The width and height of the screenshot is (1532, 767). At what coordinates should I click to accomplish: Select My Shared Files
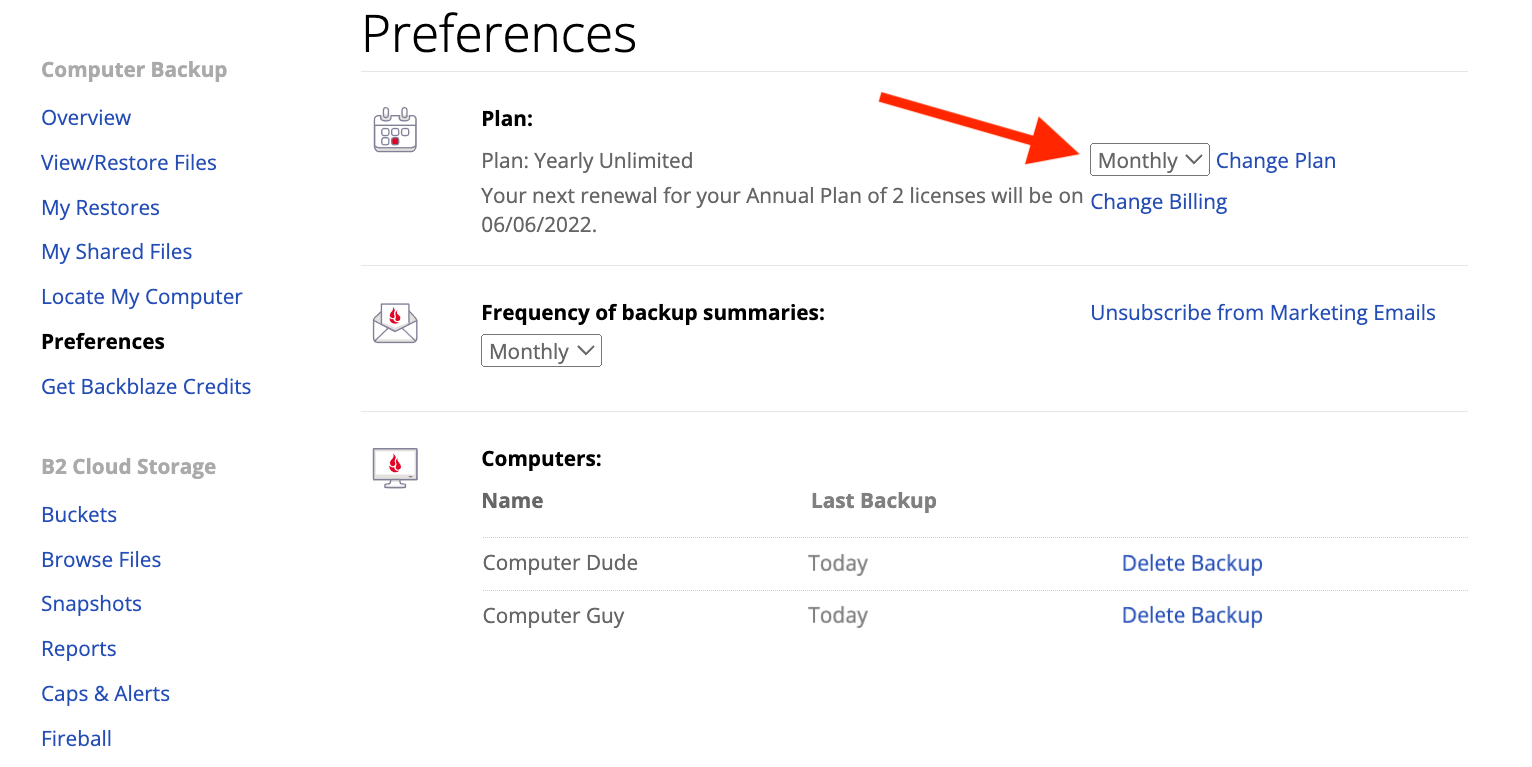coord(117,252)
